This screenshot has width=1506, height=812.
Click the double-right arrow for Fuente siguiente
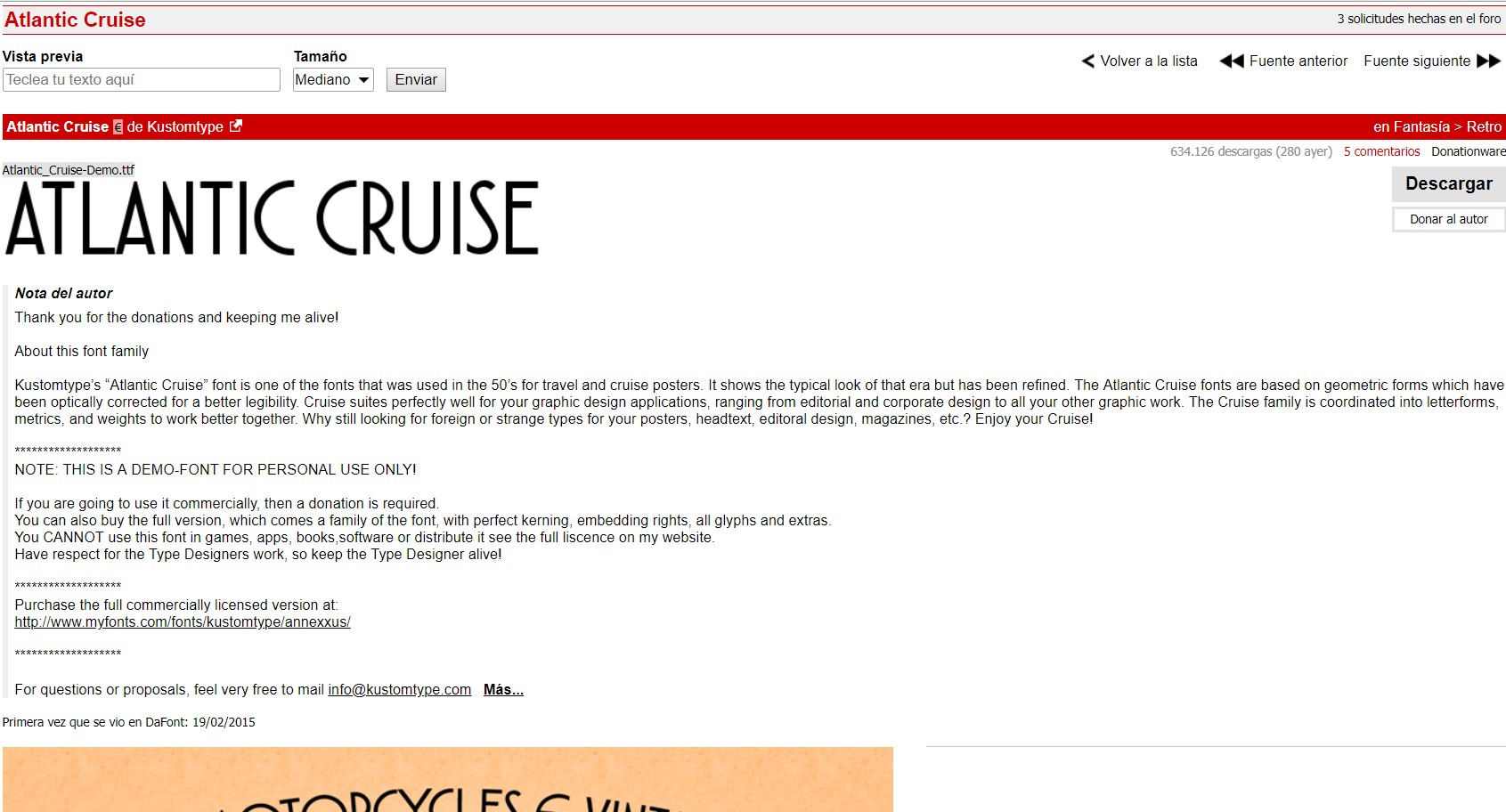pos(1489,61)
